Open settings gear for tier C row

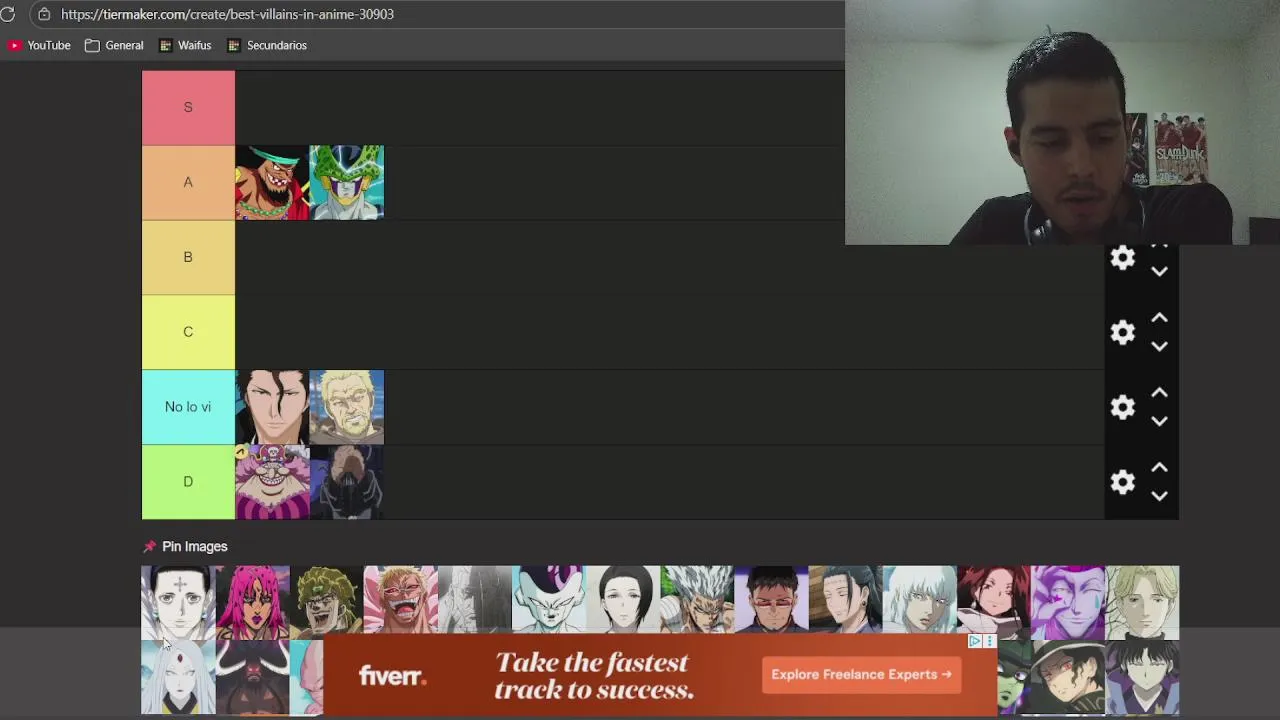pos(1123,332)
